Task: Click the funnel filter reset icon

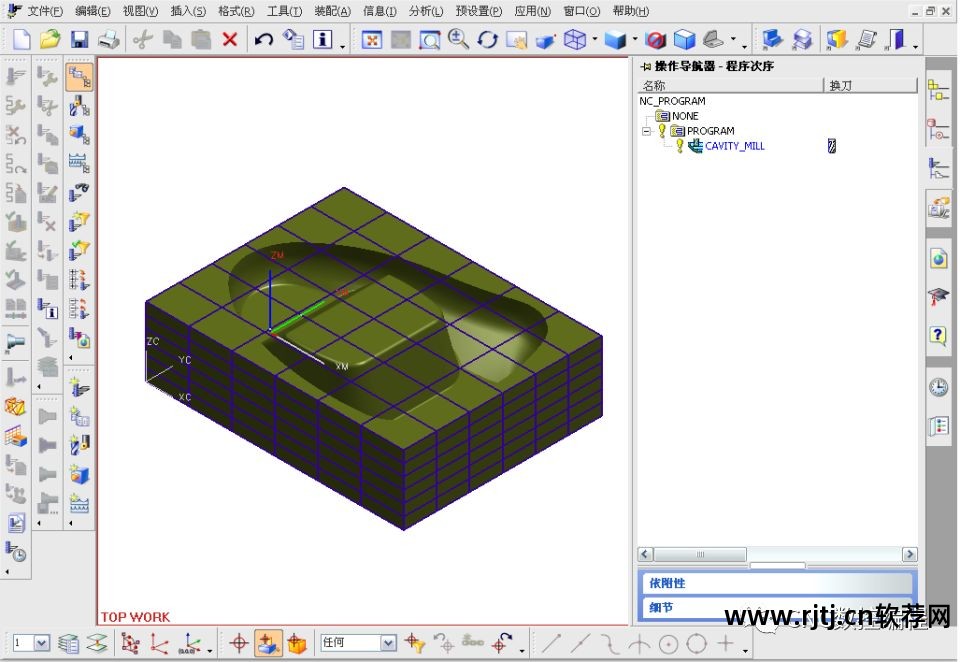Action: coord(414,643)
